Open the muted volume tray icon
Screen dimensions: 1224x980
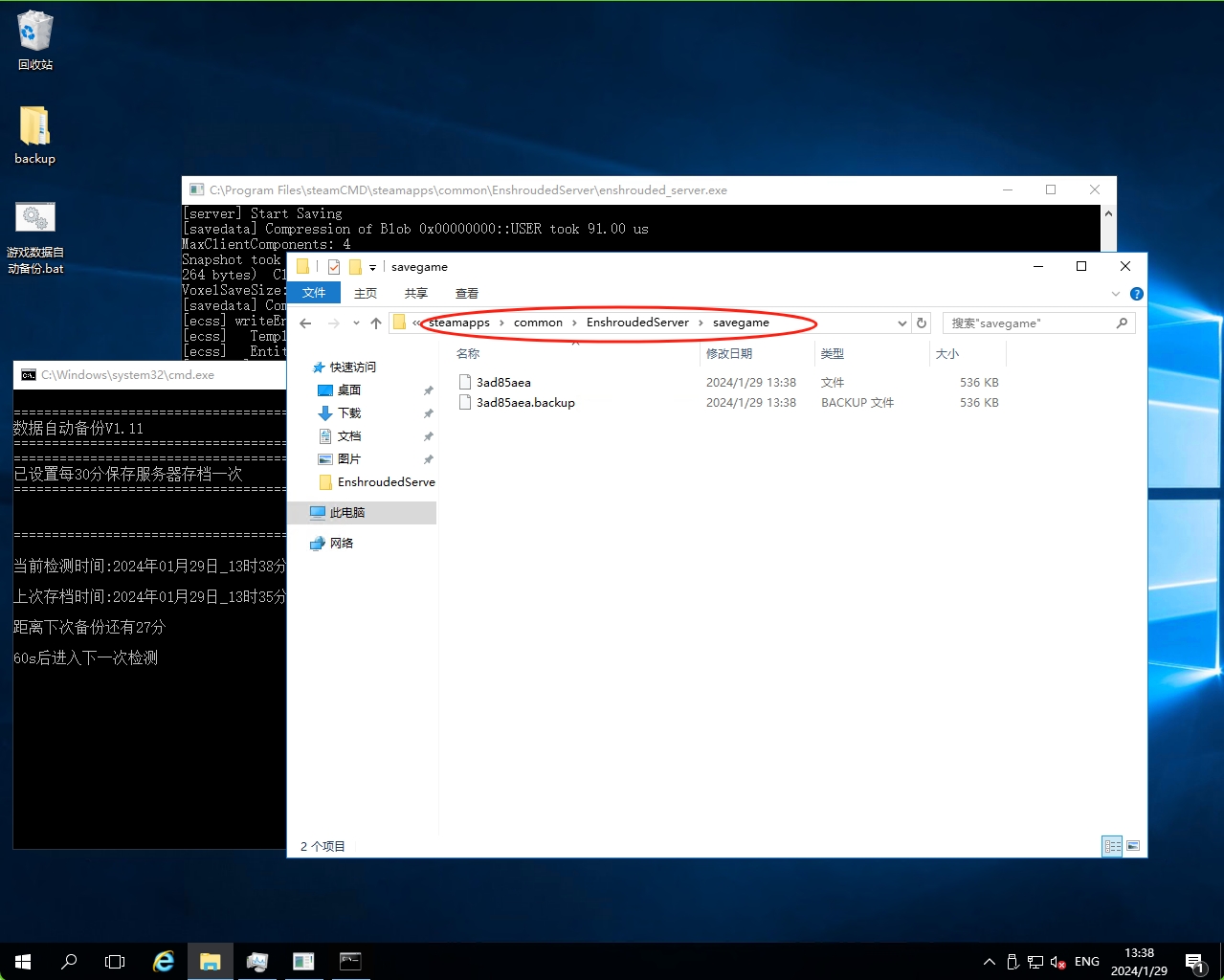point(1058,962)
